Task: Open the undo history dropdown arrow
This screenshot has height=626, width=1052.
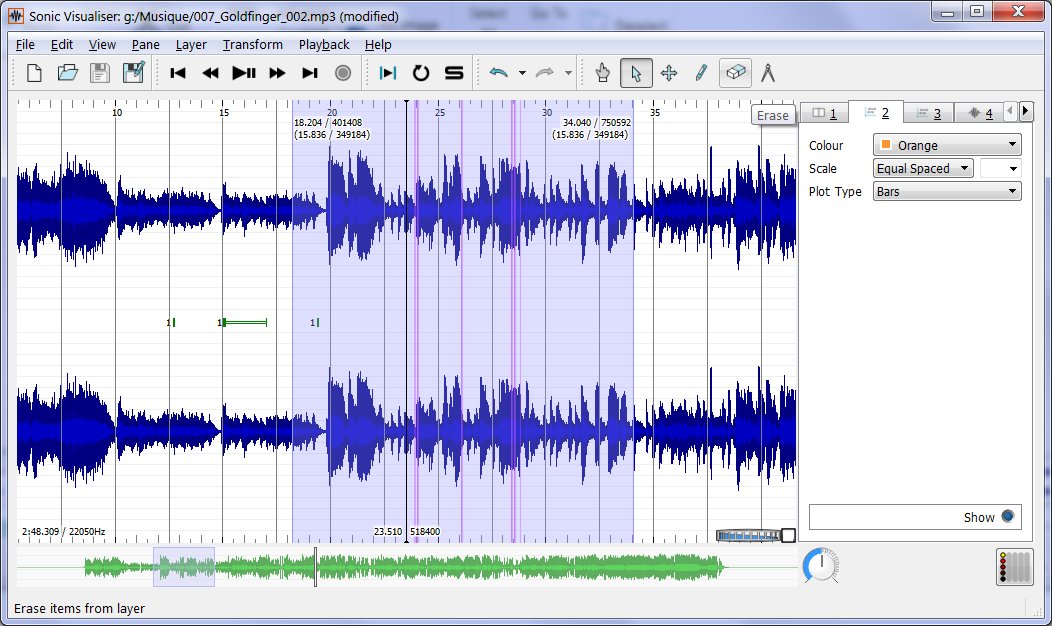Action: pyautogui.click(x=522, y=72)
